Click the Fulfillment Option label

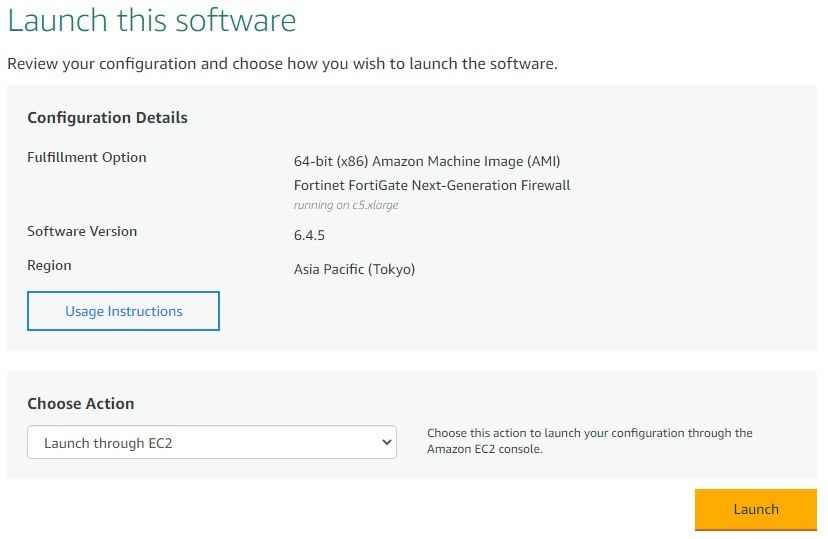(x=87, y=157)
